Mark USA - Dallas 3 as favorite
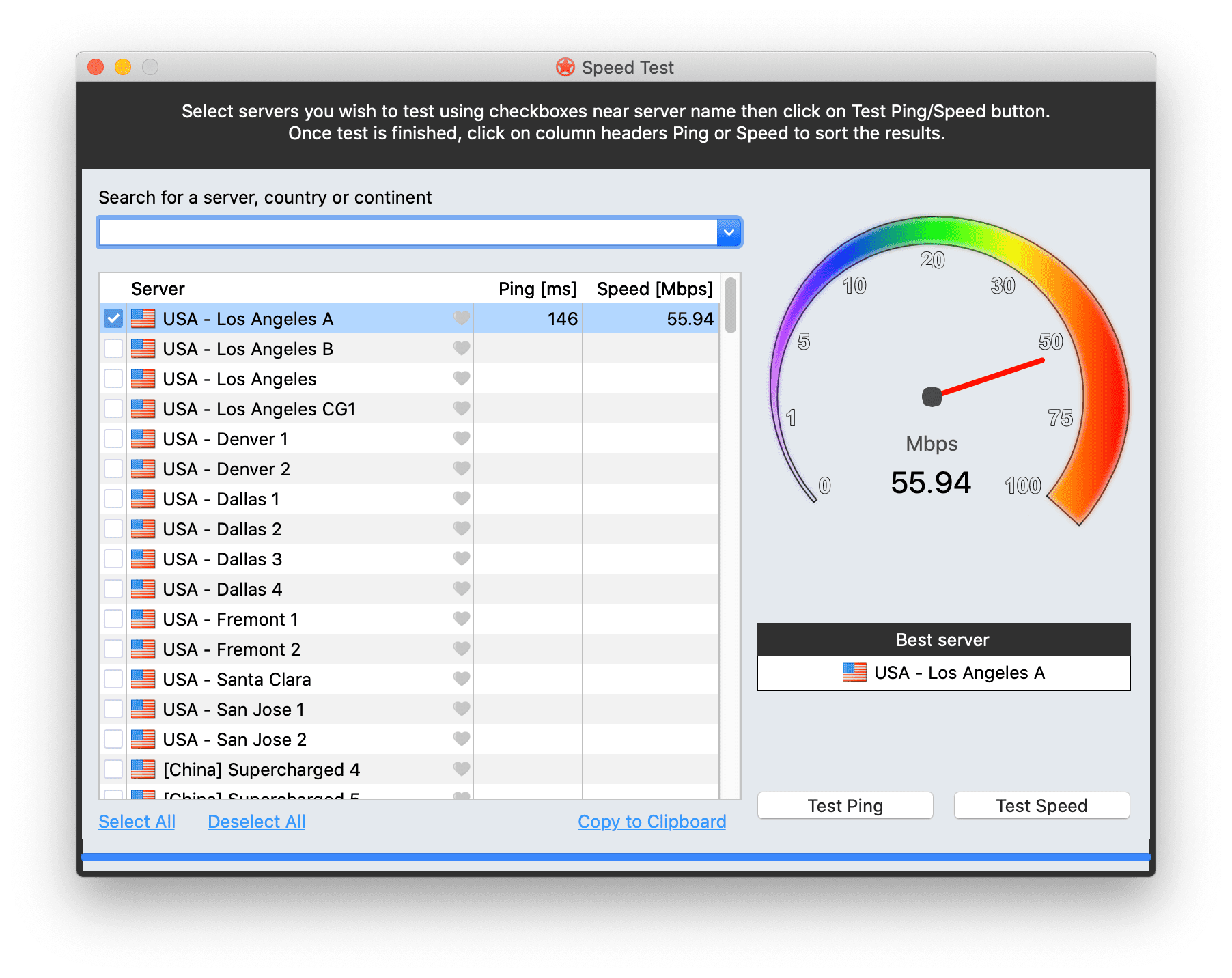 462,559
